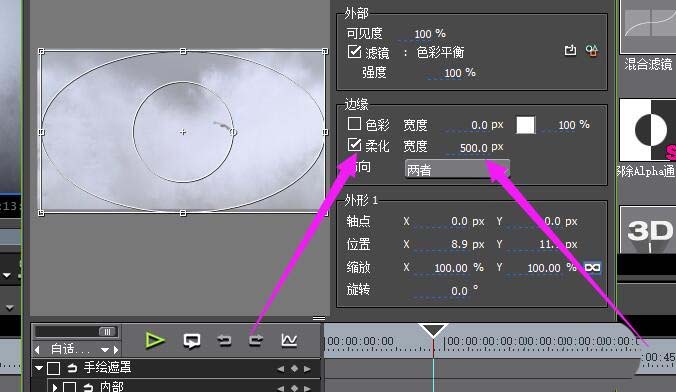This screenshot has height=392, width=676.
Task: Enable the 色彩 edge color checkbox
Action: coord(354,124)
